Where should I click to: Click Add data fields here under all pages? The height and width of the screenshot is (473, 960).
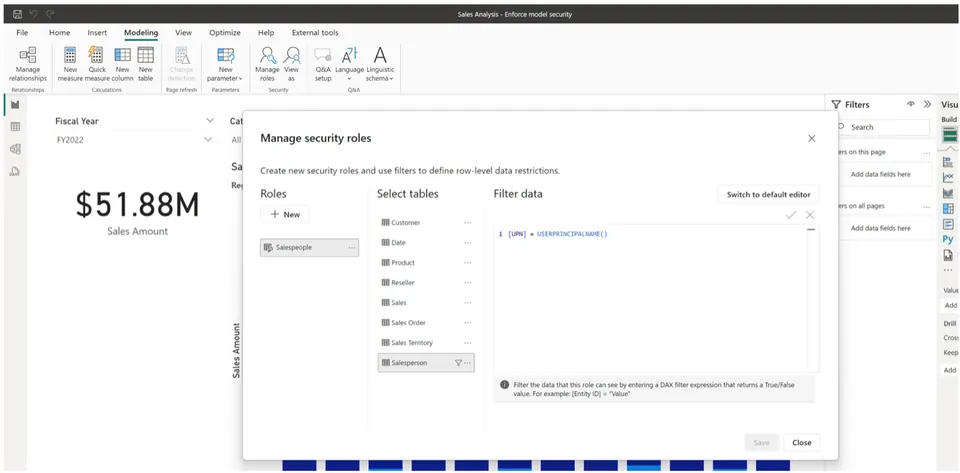pyautogui.click(x=880, y=228)
